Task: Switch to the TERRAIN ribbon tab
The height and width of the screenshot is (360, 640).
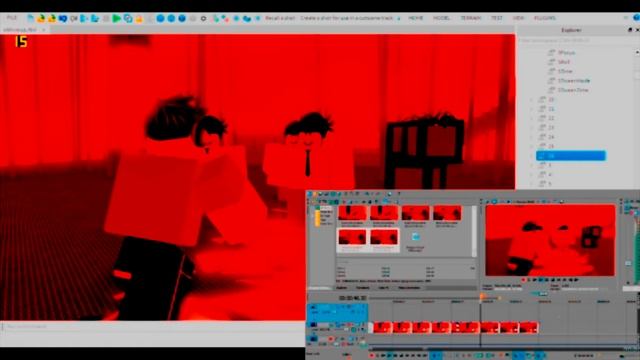Action: pos(470,18)
